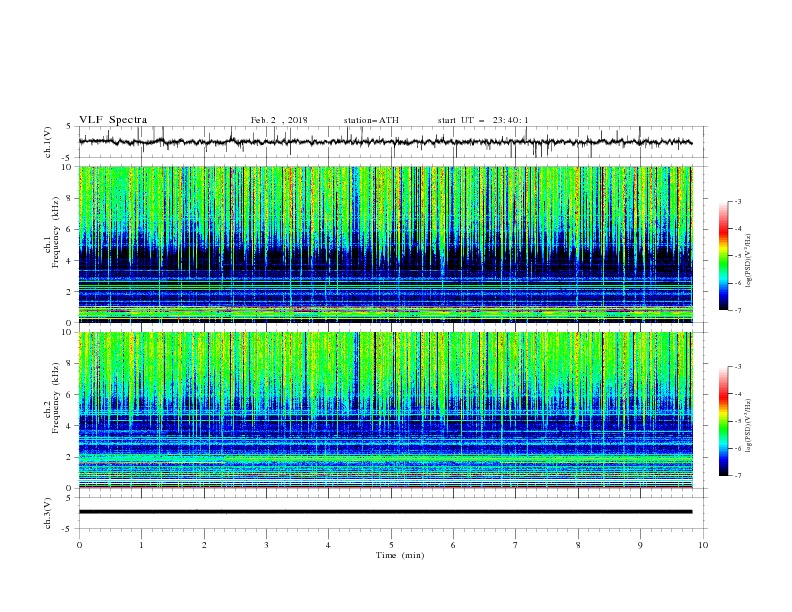Click the "-5" tick on ch.3(V) axis

[x=68, y=529]
